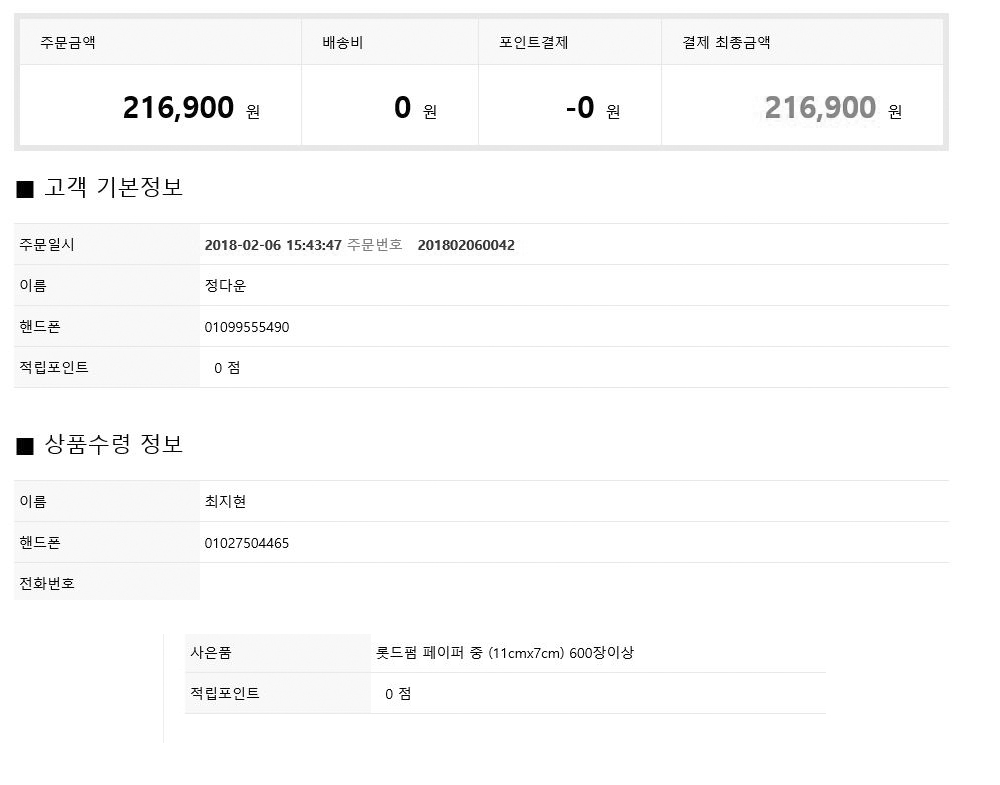
Task: Click the 주문금액 amount 216,900
Action: point(178,107)
